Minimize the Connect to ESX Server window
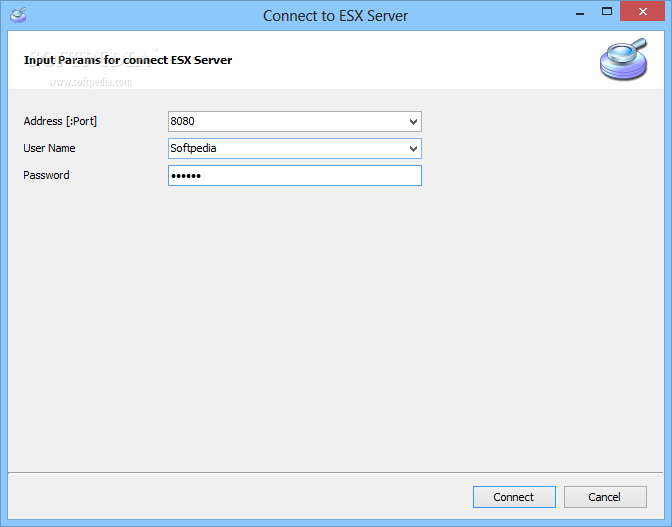Image resolution: width=672 pixels, height=527 pixels. coord(580,12)
